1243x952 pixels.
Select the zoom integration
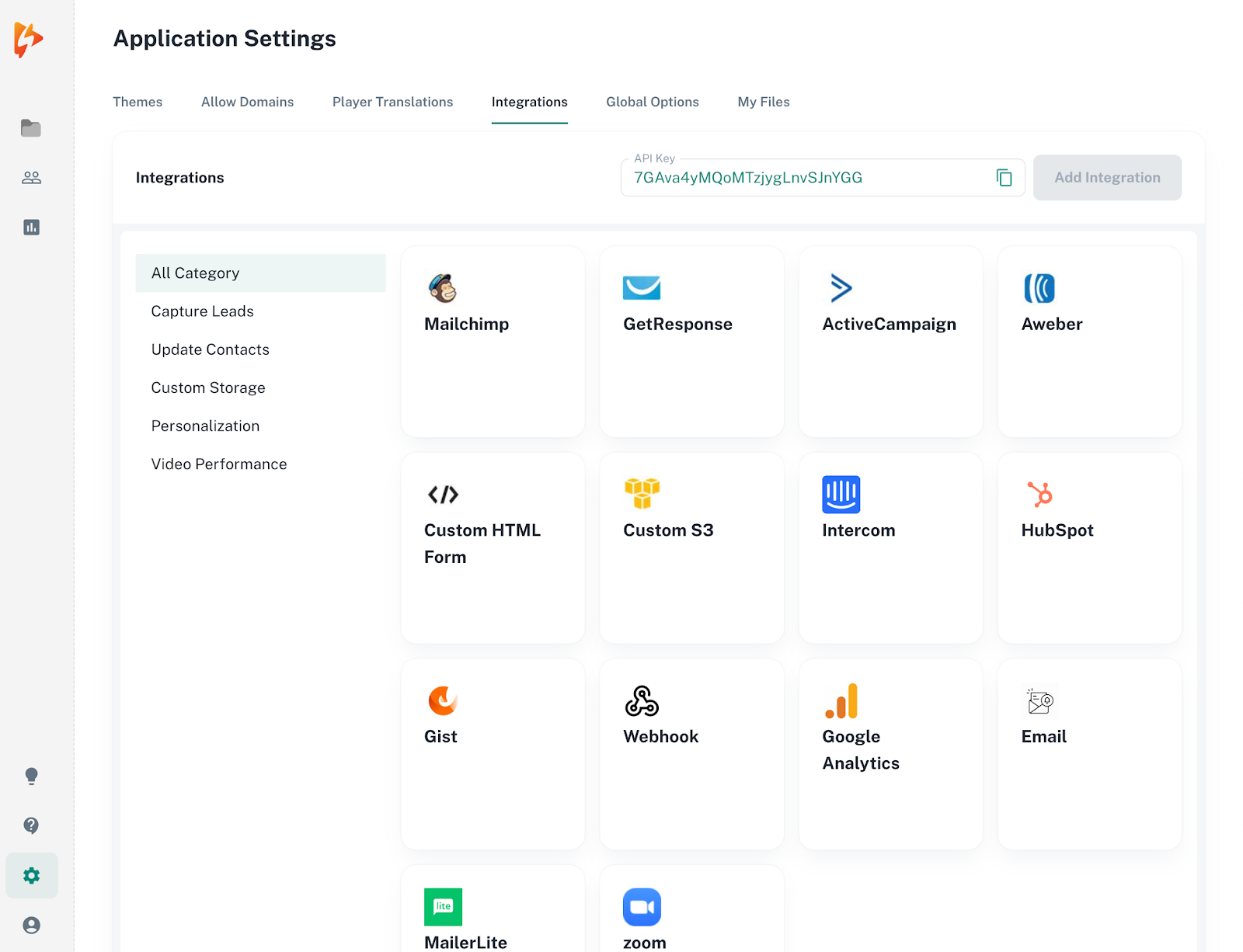coord(691,916)
